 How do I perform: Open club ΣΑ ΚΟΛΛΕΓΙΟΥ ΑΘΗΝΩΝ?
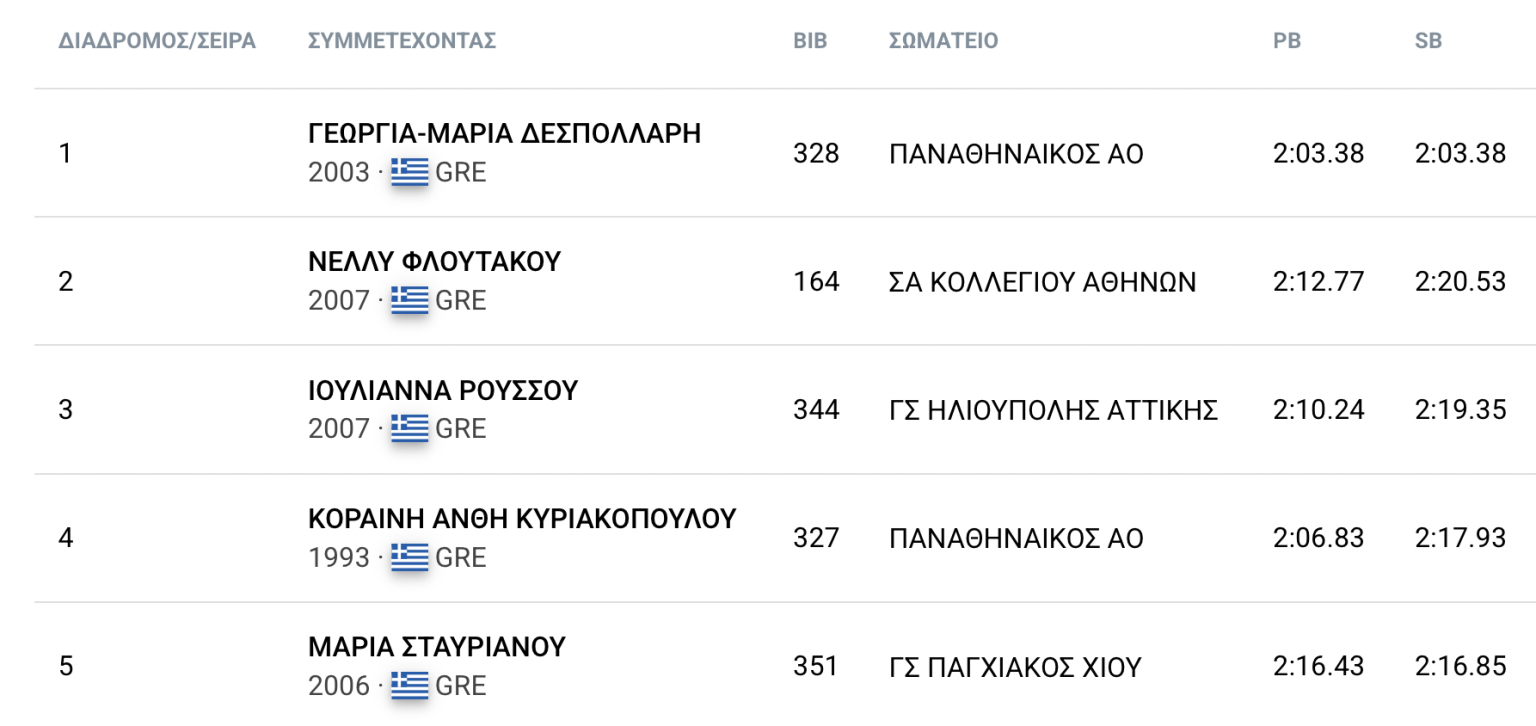coord(1042,282)
